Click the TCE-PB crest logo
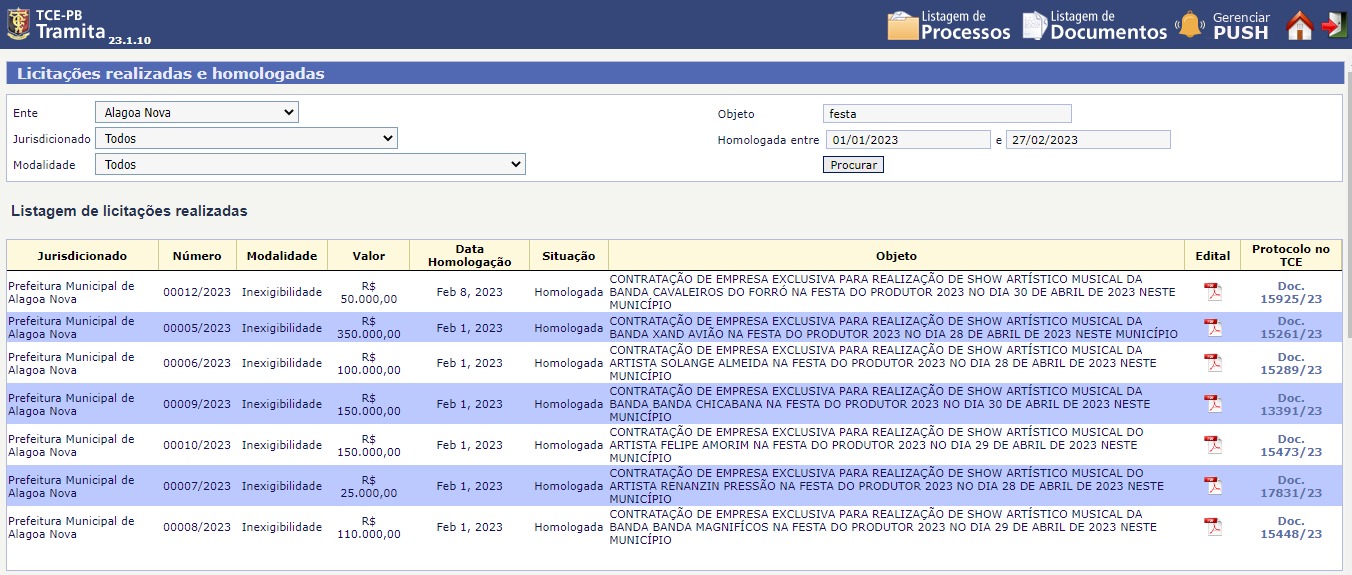The width and height of the screenshot is (1352, 575). point(18,24)
